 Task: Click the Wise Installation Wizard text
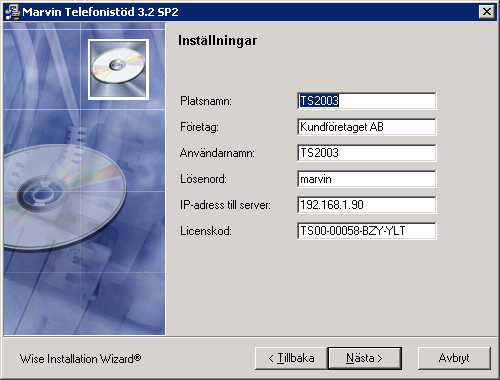[x=80, y=359]
